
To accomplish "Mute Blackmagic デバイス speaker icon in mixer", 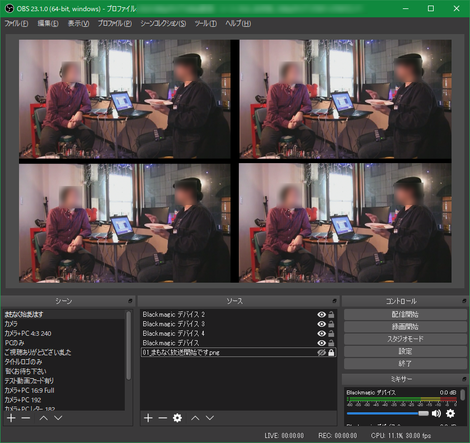I will click(x=436, y=413).
